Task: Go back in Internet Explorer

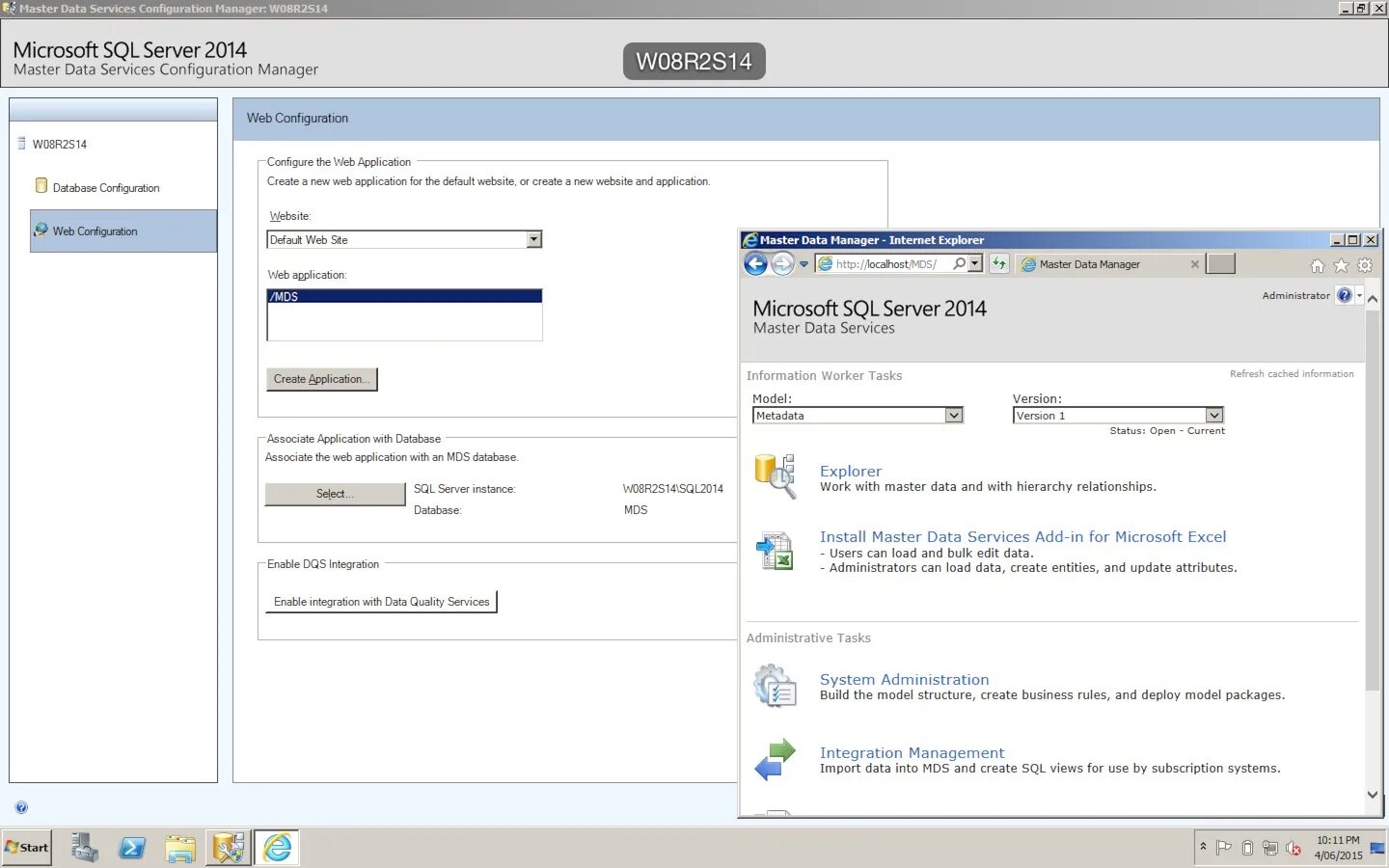Action: click(756, 263)
